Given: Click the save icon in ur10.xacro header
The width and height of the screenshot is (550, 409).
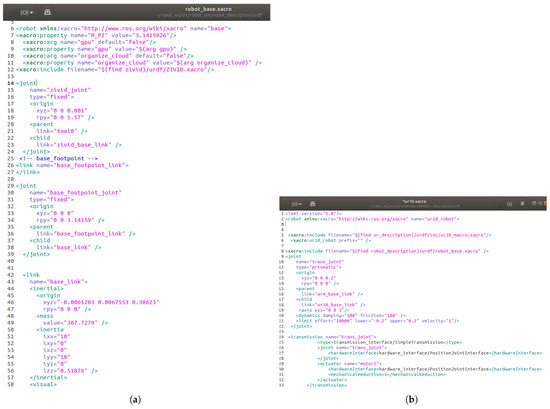Looking at the screenshot, I should click(509, 204).
